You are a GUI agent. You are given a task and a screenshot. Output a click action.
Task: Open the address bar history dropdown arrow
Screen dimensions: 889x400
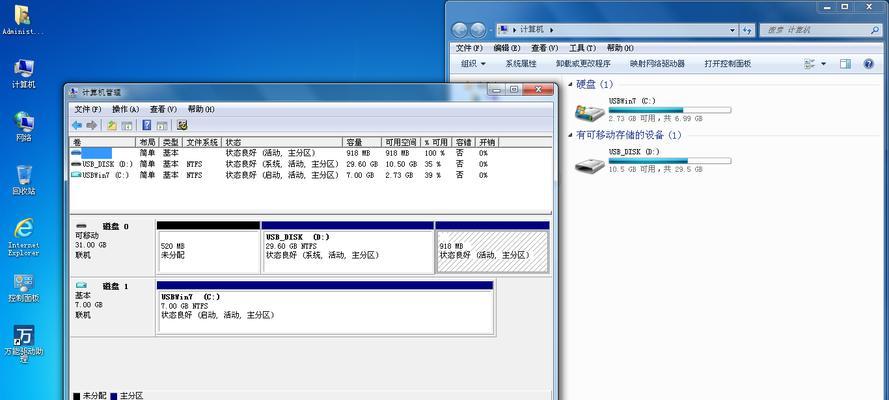733,30
